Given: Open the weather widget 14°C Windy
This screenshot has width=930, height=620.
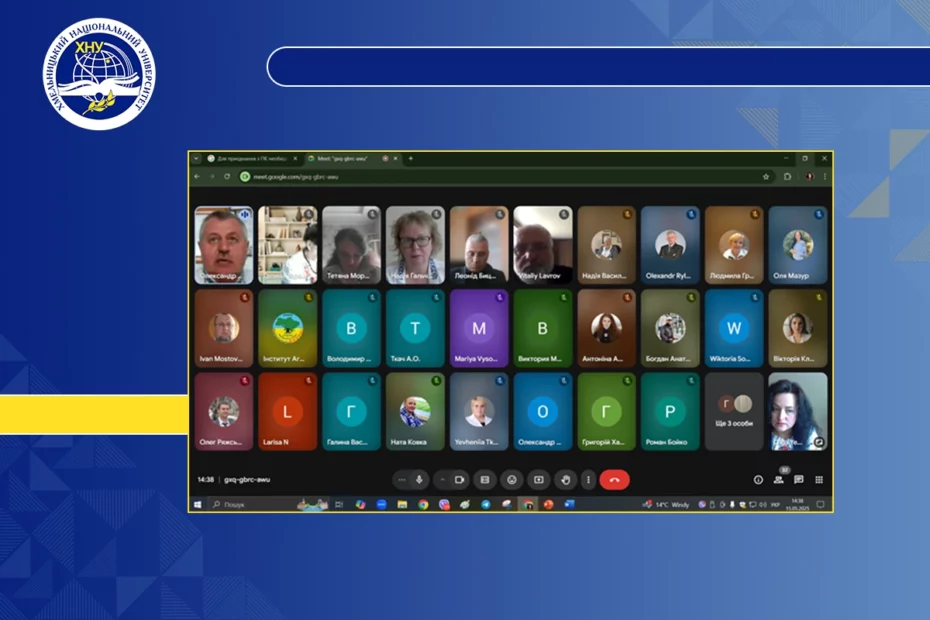Looking at the screenshot, I should point(666,504).
